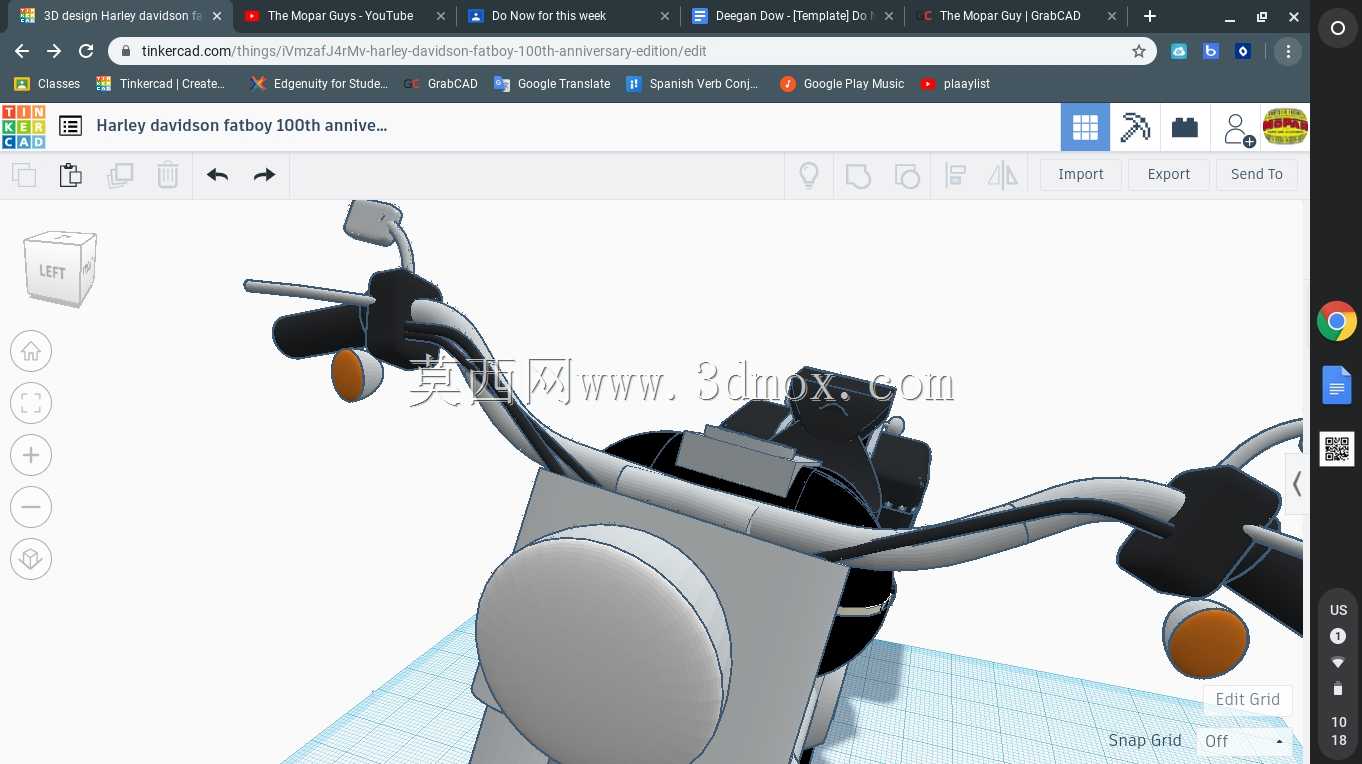Redo the last action
The width and height of the screenshot is (1362, 764).
[264, 175]
